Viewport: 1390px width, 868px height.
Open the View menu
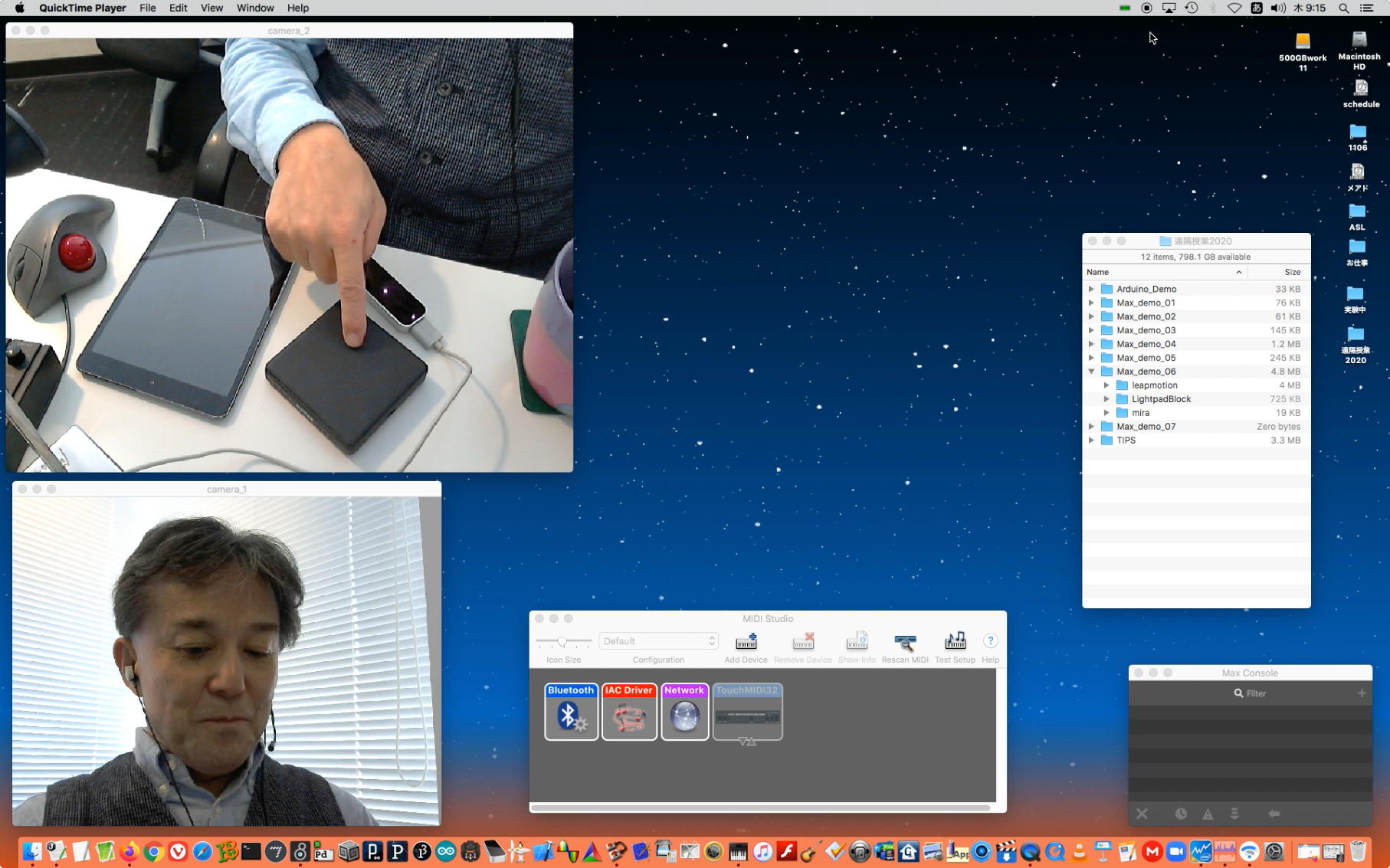tap(211, 8)
